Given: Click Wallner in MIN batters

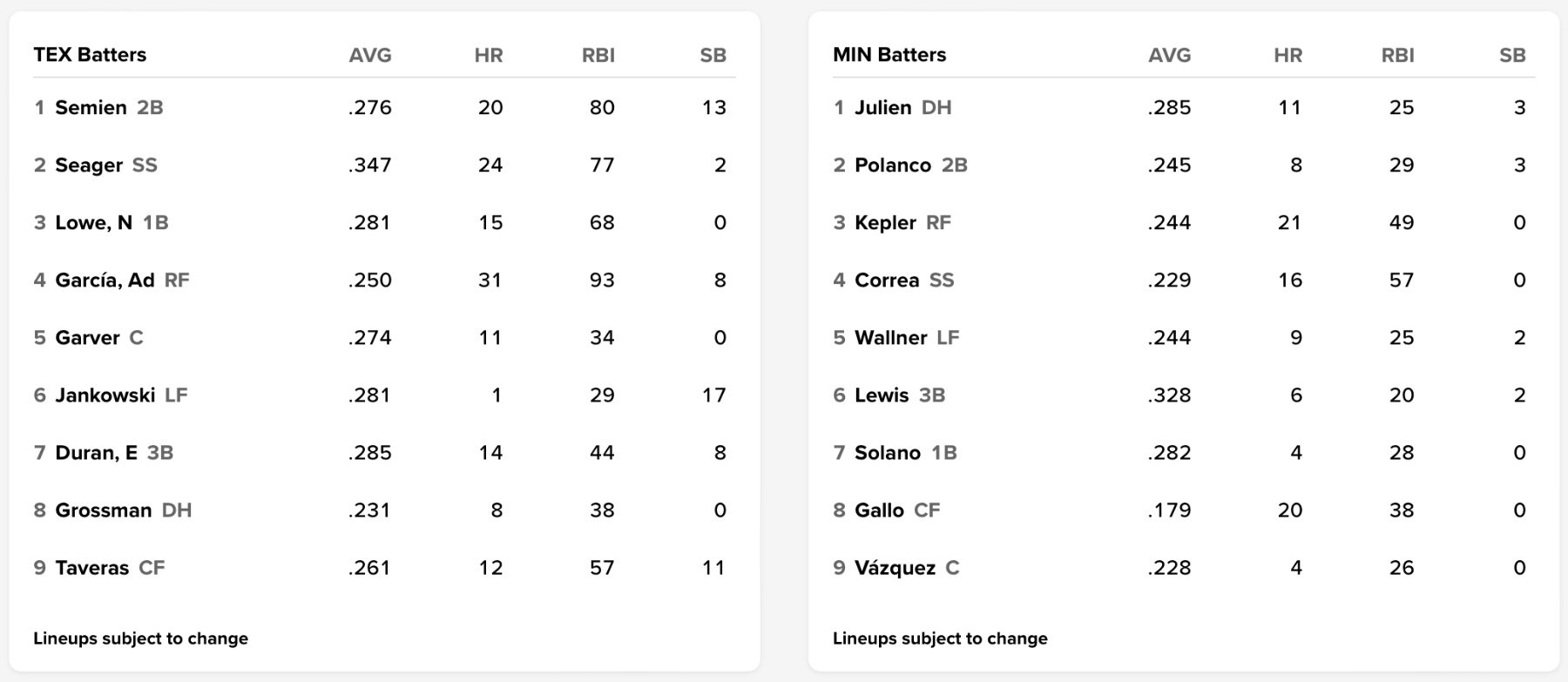Looking at the screenshot, I should click(890, 338).
